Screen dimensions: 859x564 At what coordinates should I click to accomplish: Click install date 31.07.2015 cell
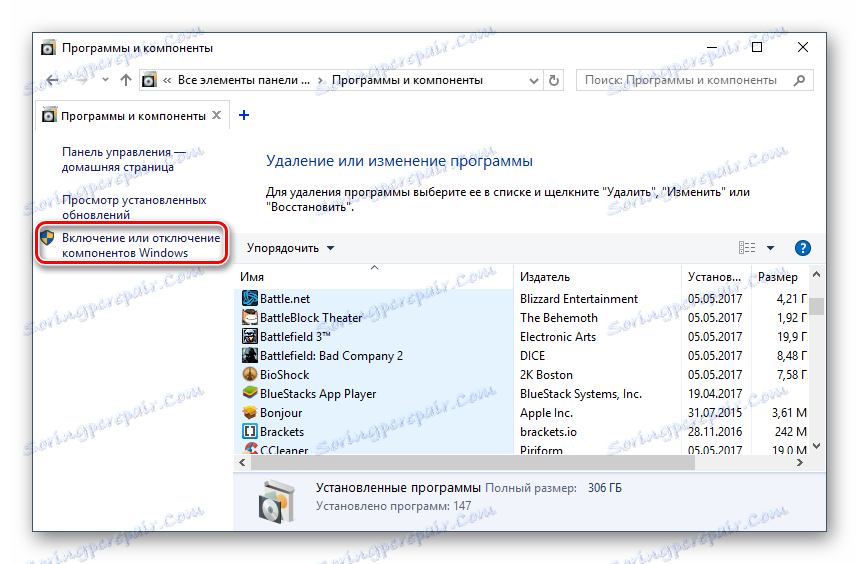pyautogui.click(x=715, y=413)
